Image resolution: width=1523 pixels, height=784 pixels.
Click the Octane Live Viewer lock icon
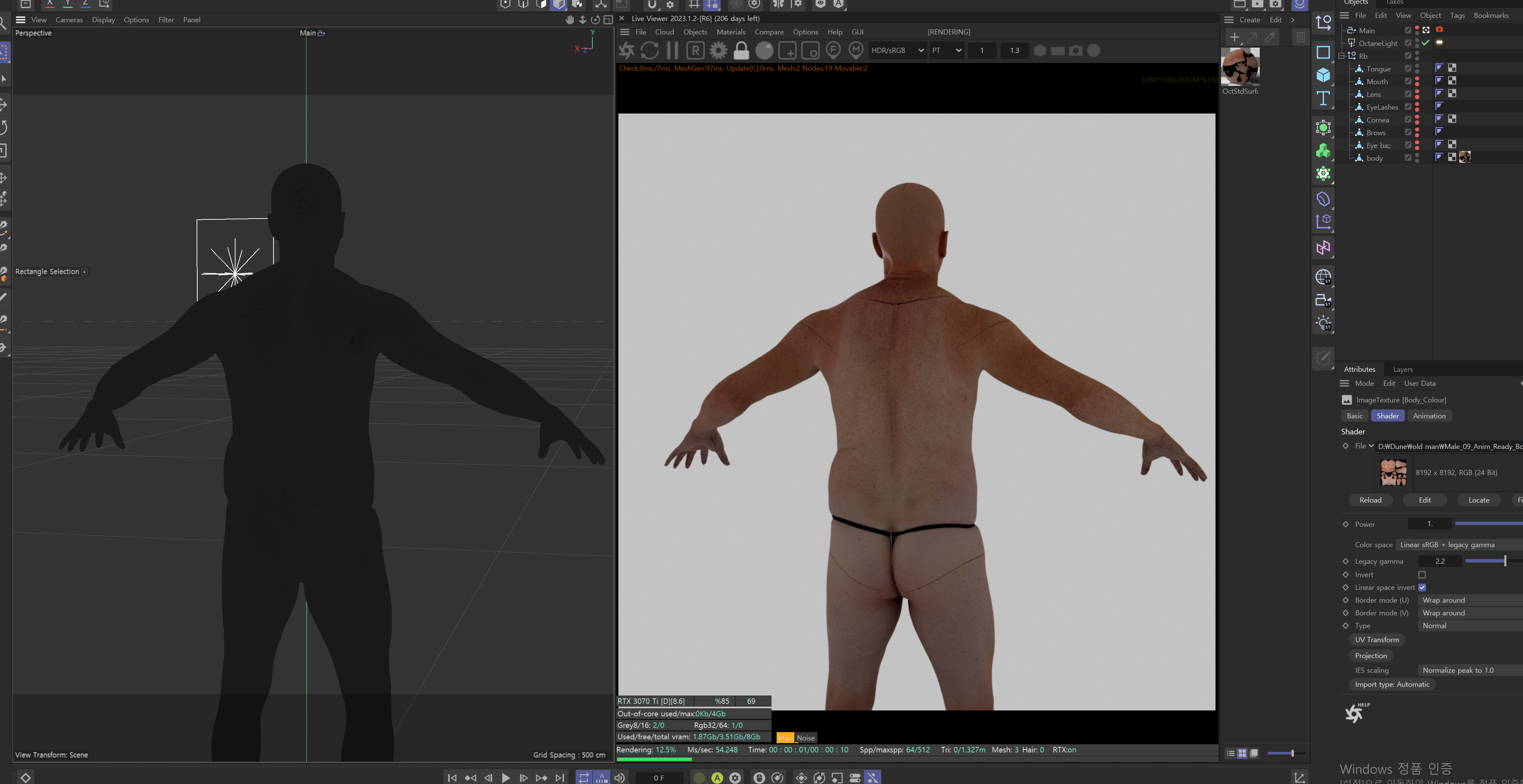pyautogui.click(x=741, y=51)
